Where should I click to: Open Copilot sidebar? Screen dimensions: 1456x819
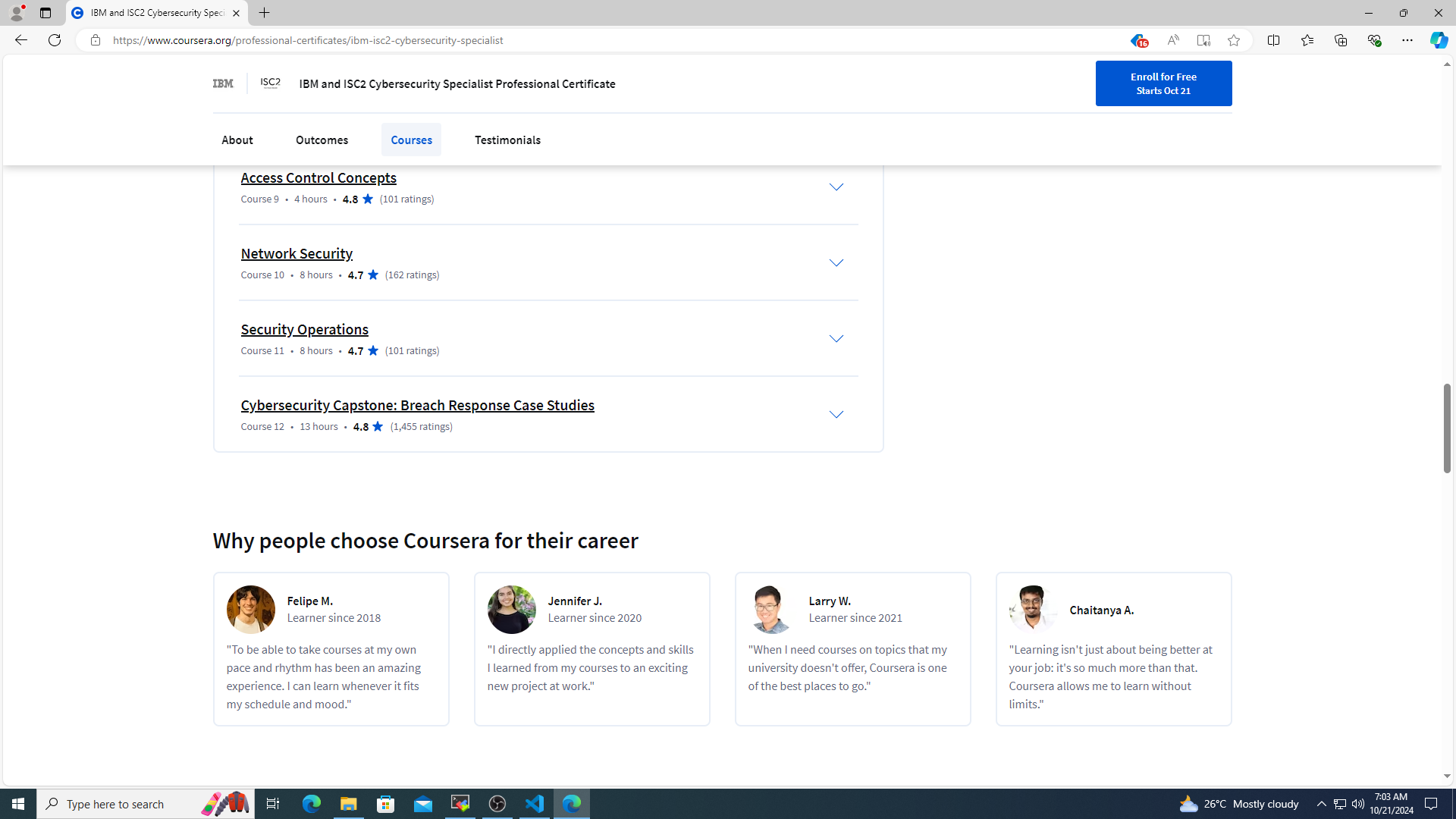click(1439, 40)
